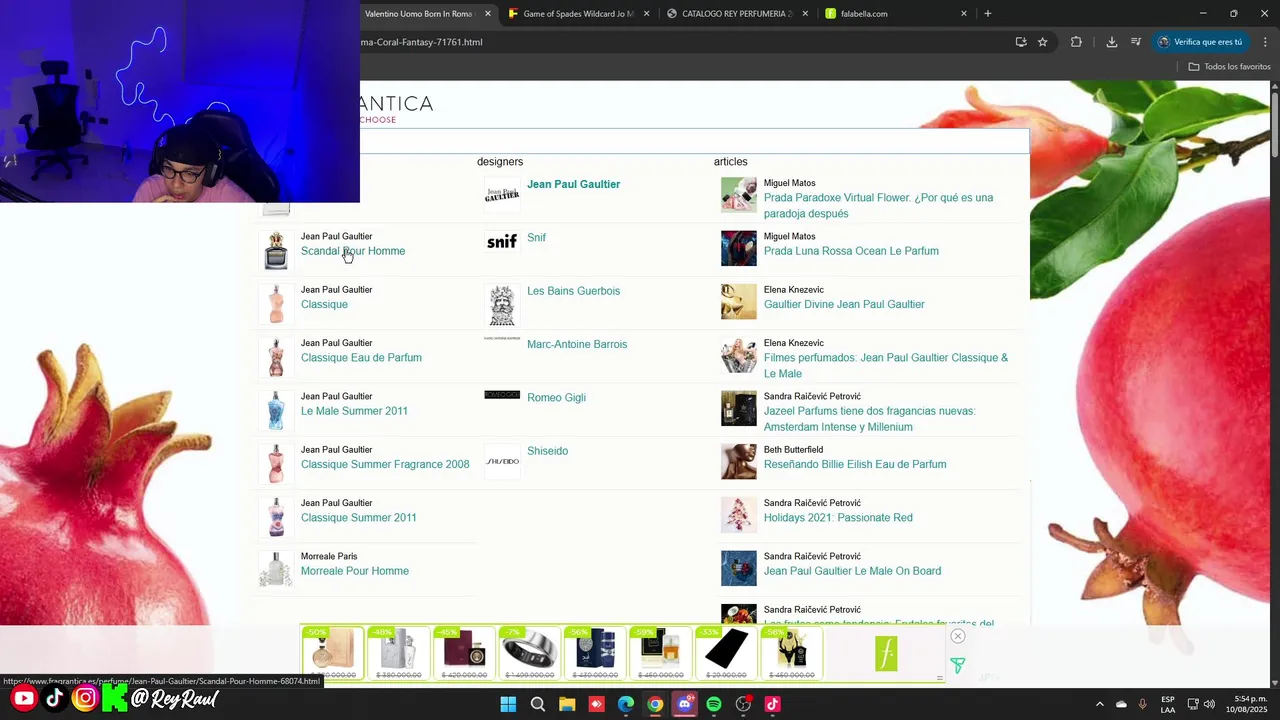This screenshot has width=1280, height=720.
Task: Open the Morreale Pour Homme link
Action: (x=355, y=571)
